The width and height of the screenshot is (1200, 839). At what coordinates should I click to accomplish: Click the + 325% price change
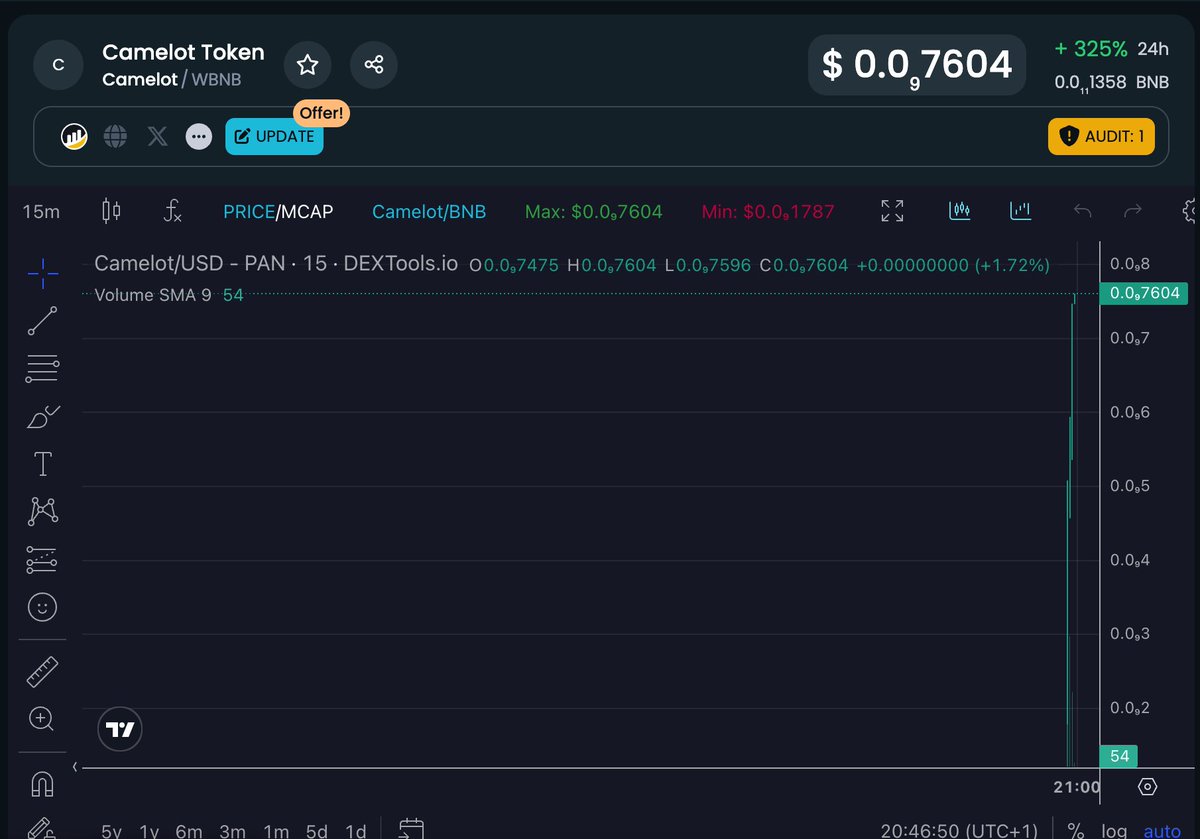1091,49
